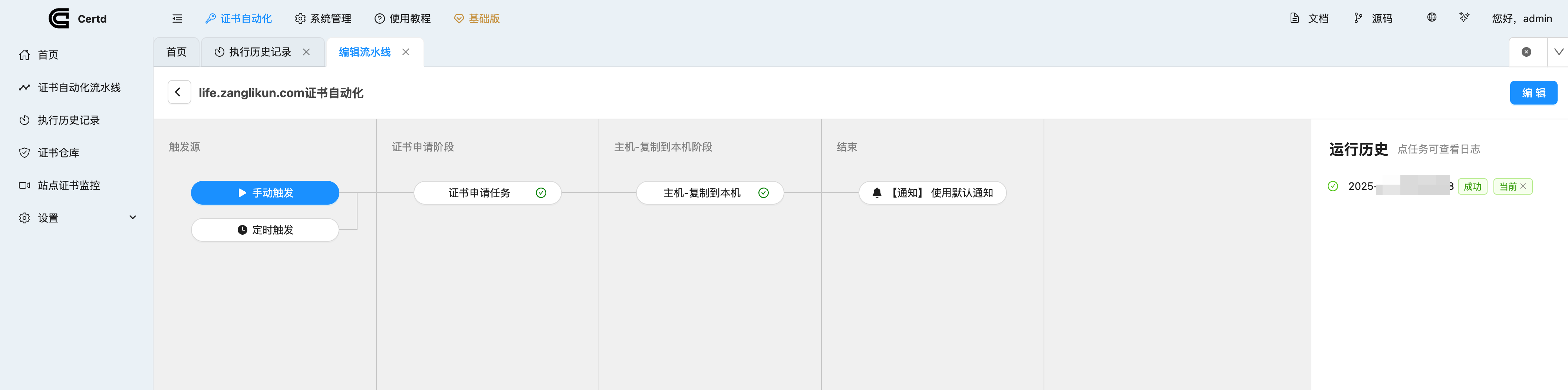1568x390 pixels.
Task: Click the bell icon on the notification node
Action: click(876, 193)
